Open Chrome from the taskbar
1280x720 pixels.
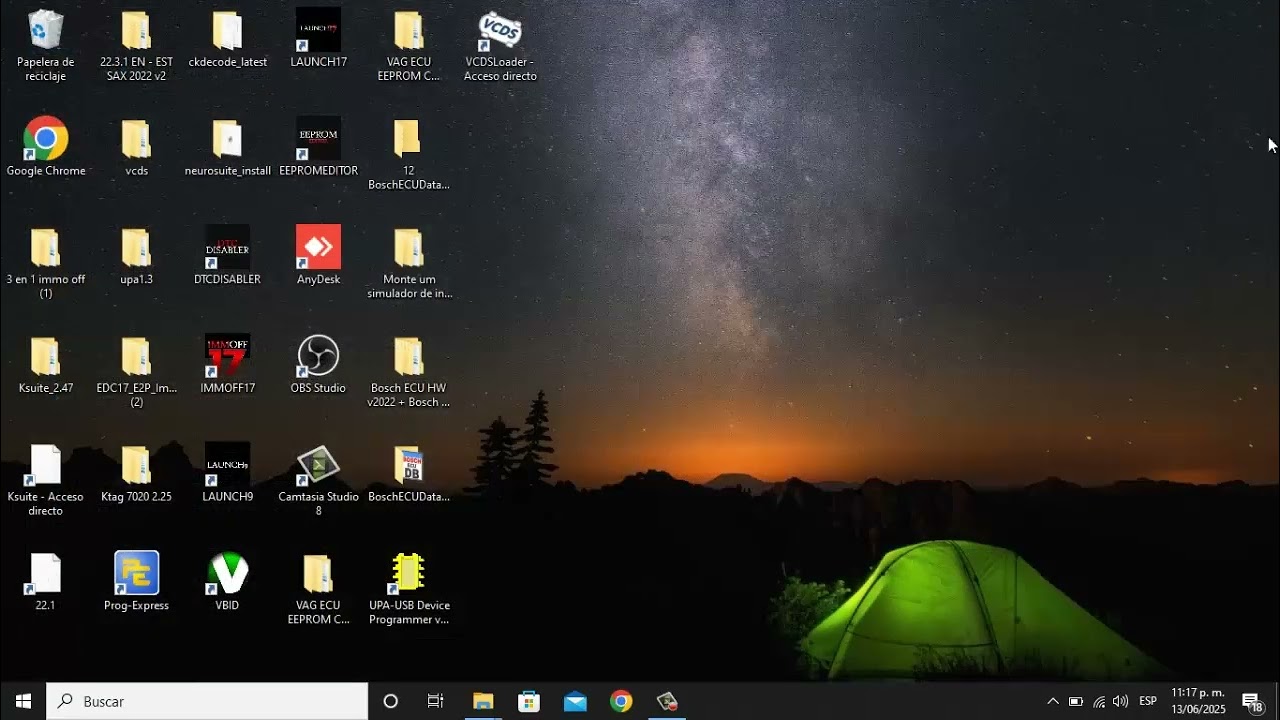pyautogui.click(x=621, y=701)
